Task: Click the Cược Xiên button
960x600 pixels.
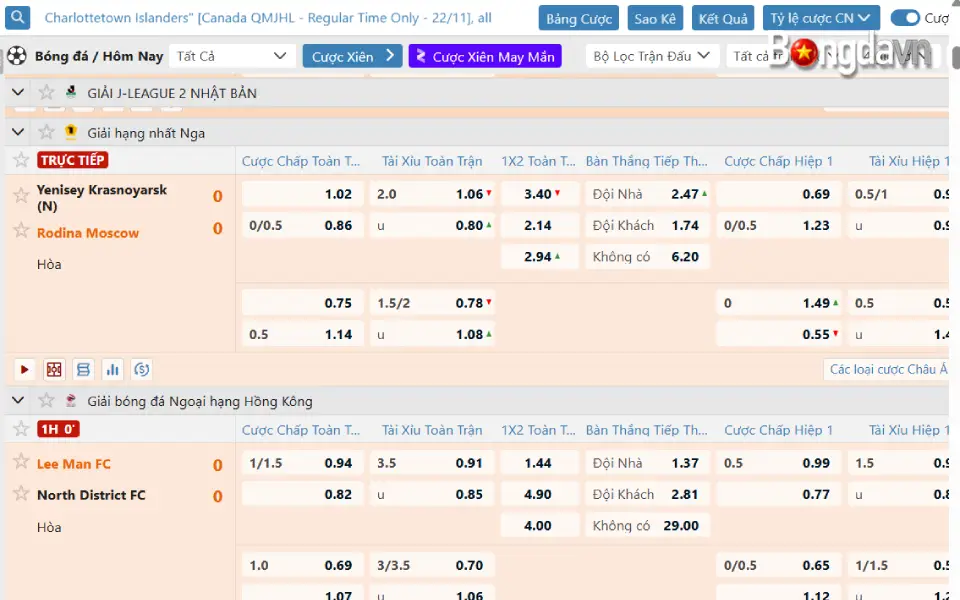Action: [352, 56]
